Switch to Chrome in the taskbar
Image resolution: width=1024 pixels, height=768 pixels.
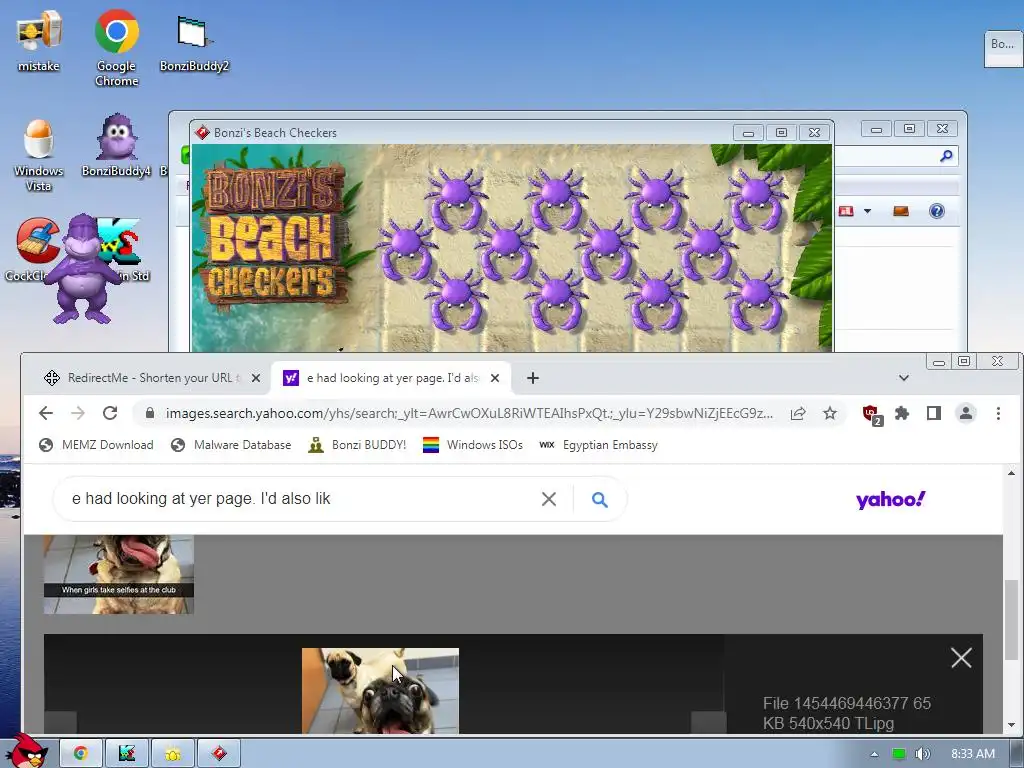click(80, 754)
